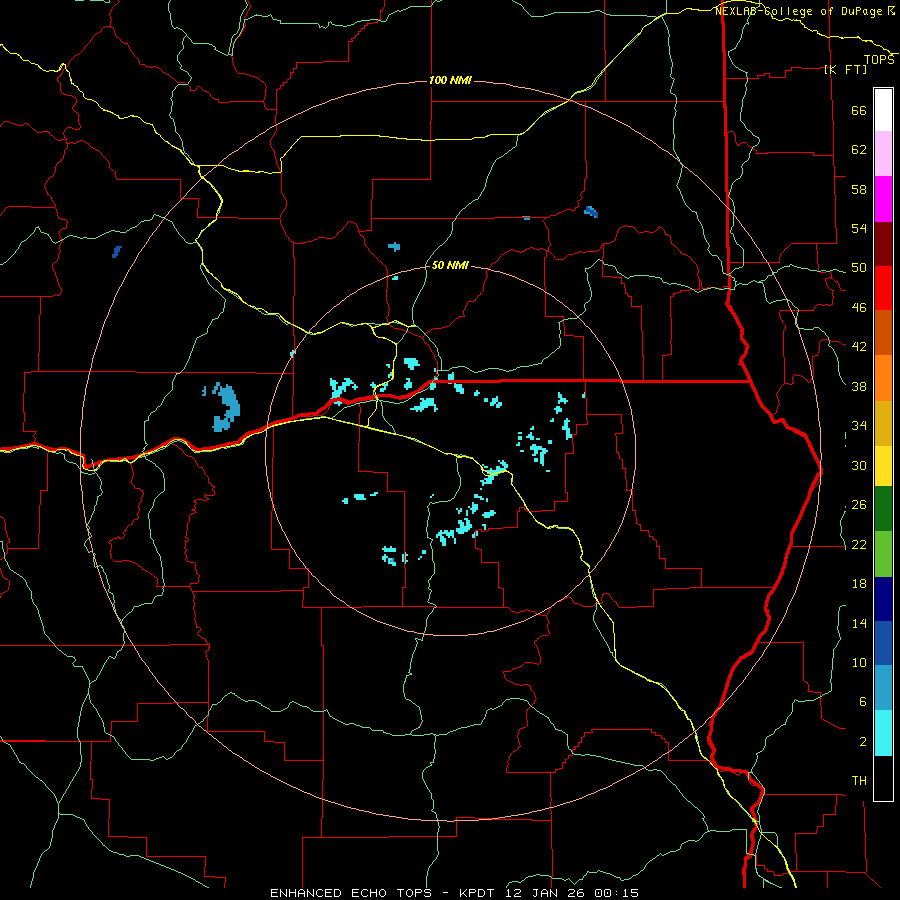Image resolution: width=900 pixels, height=900 pixels.
Task: Click the '26' legend value
Action: [859, 505]
